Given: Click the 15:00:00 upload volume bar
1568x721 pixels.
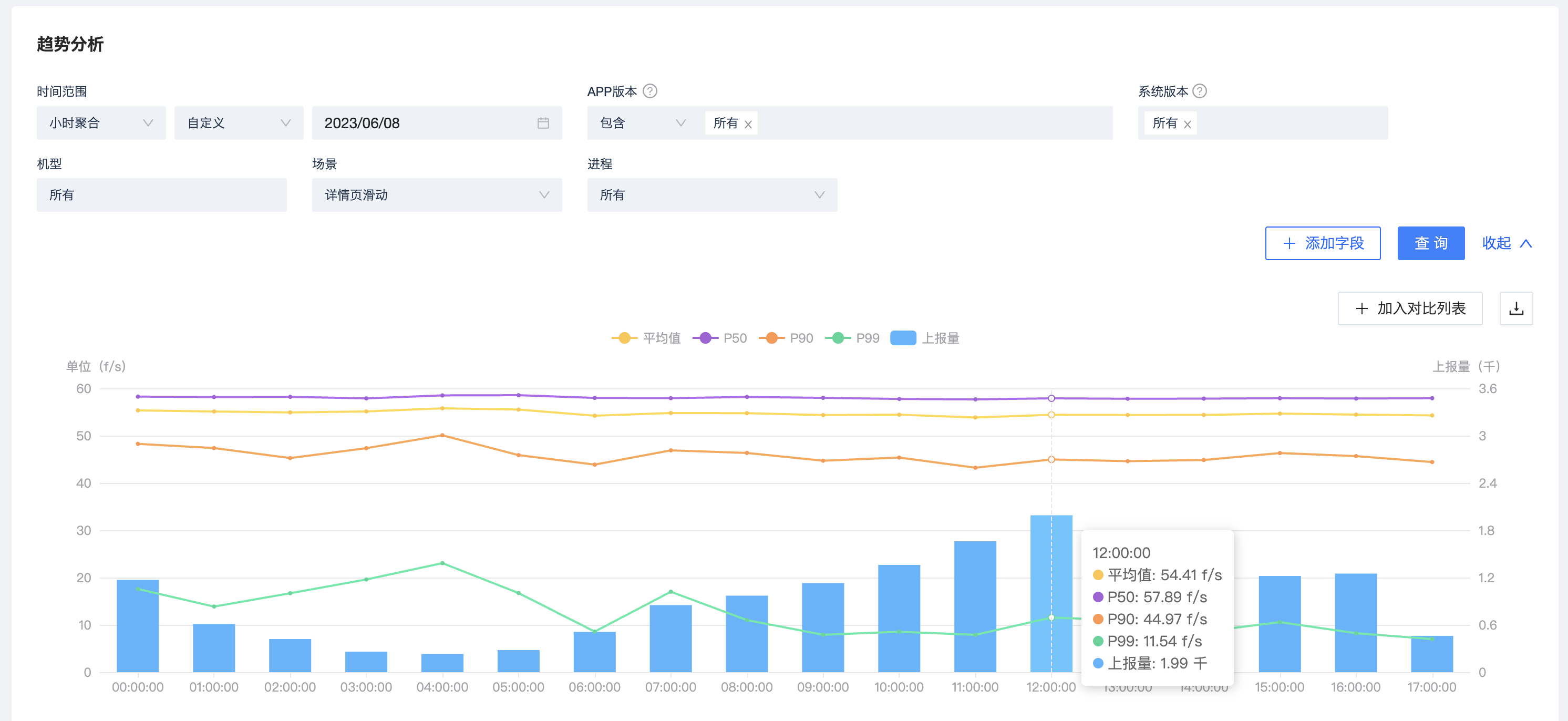Looking at the screenshot, I should pos(1280,624).
